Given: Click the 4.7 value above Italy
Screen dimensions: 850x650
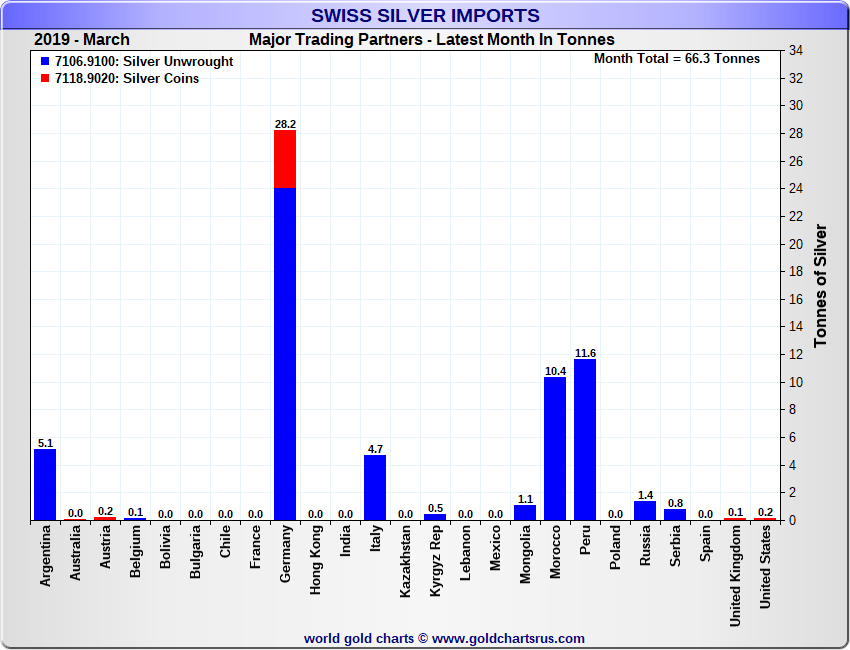Looking at the screenshot, I should pos(375,449).
